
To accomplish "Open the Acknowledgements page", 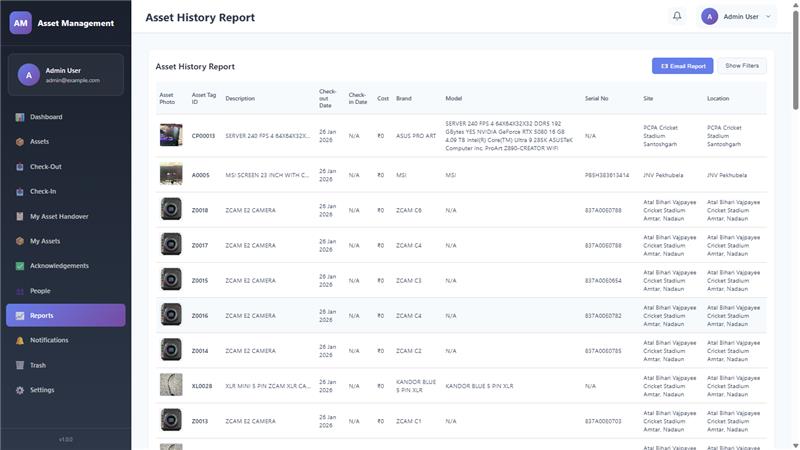I will [65, 266].
